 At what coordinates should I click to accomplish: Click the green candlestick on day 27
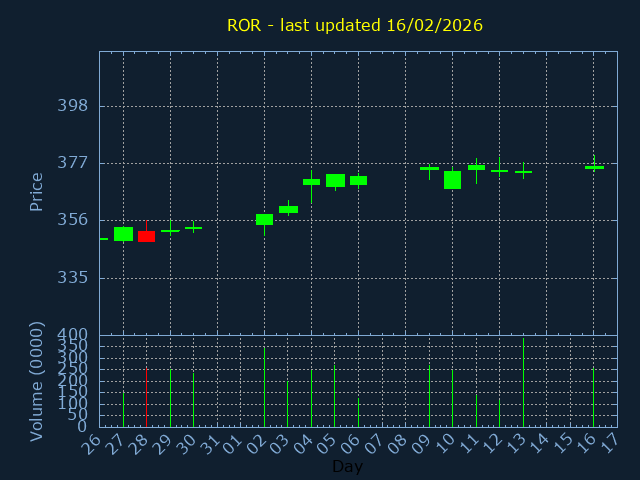coord(123,234)
